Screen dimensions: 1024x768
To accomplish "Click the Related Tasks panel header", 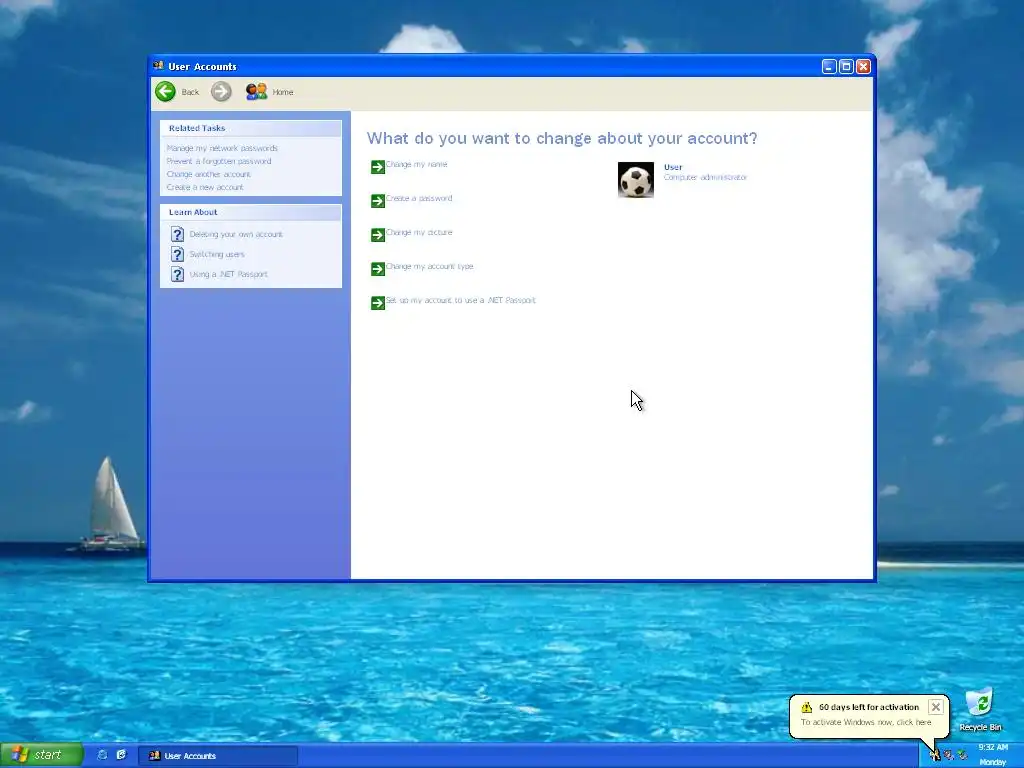I will 251,128.
